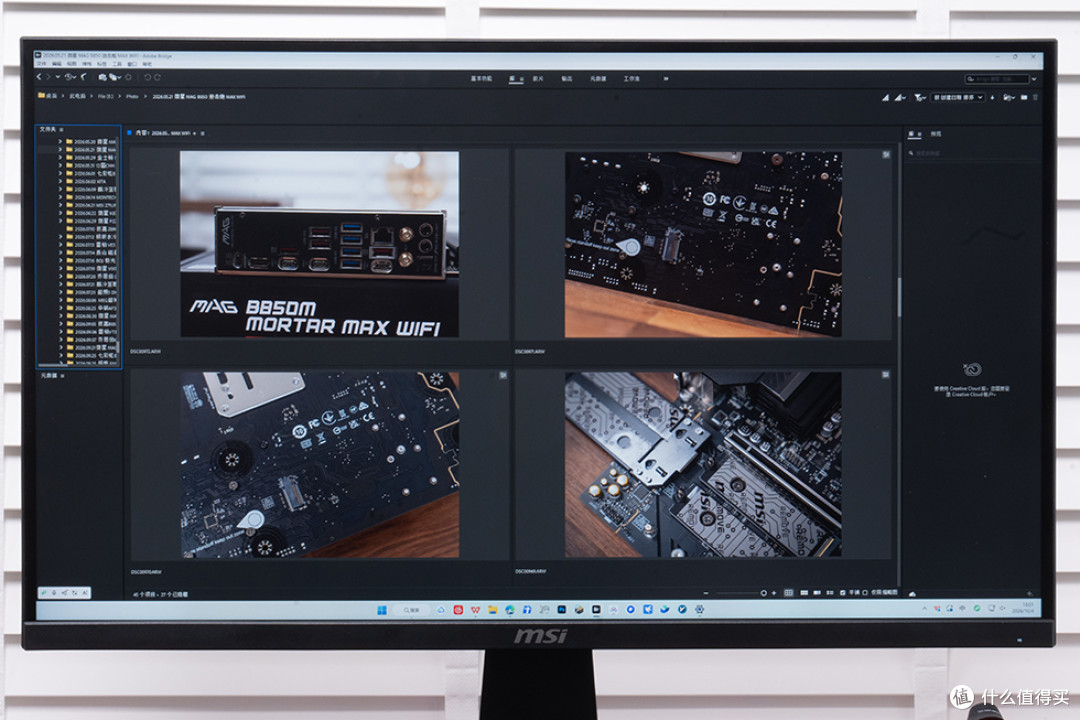
Task: Open the filter items by rating funnel
Action: pos(918,98)
